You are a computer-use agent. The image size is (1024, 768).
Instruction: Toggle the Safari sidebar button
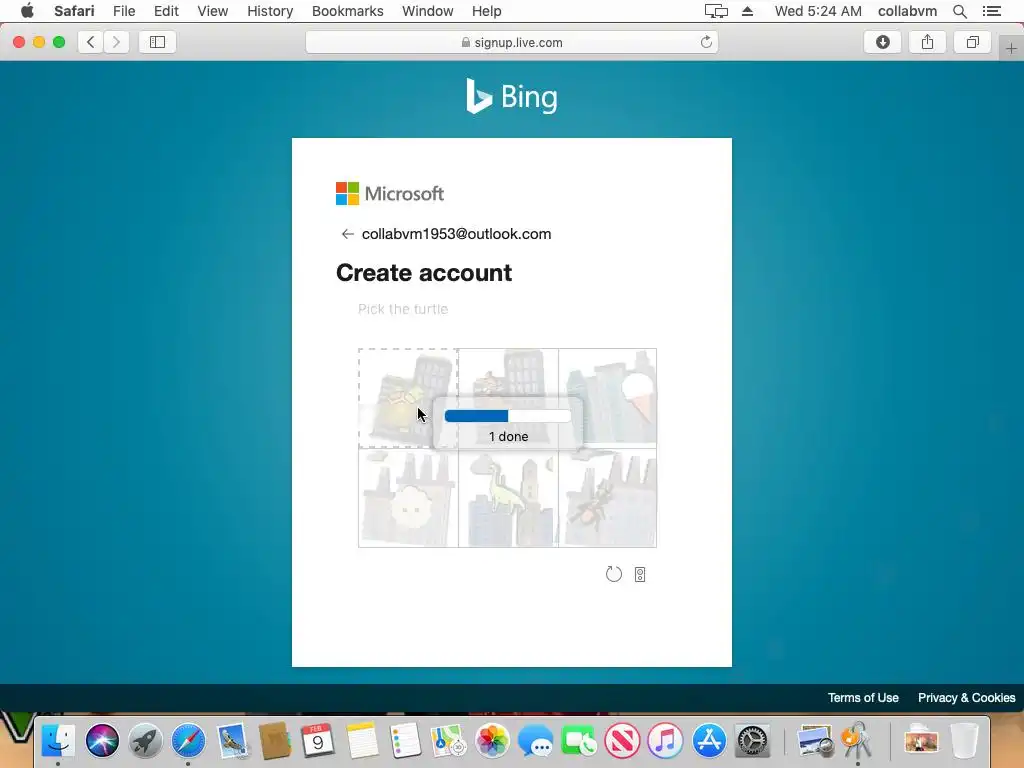click(157, 42)
